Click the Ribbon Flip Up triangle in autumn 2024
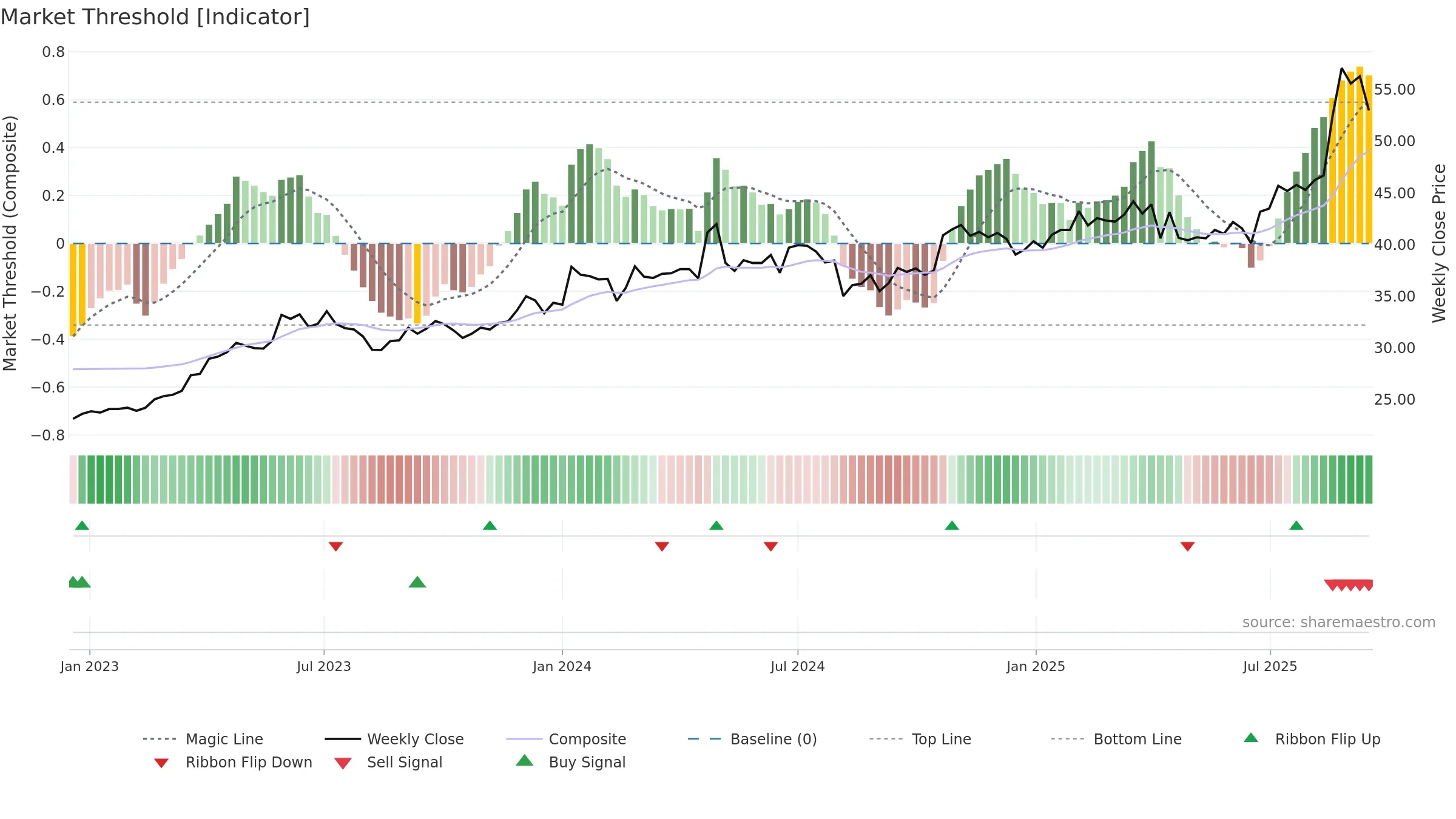The width and height of the screenshot is (1456, 819). [x=952, y=525]
